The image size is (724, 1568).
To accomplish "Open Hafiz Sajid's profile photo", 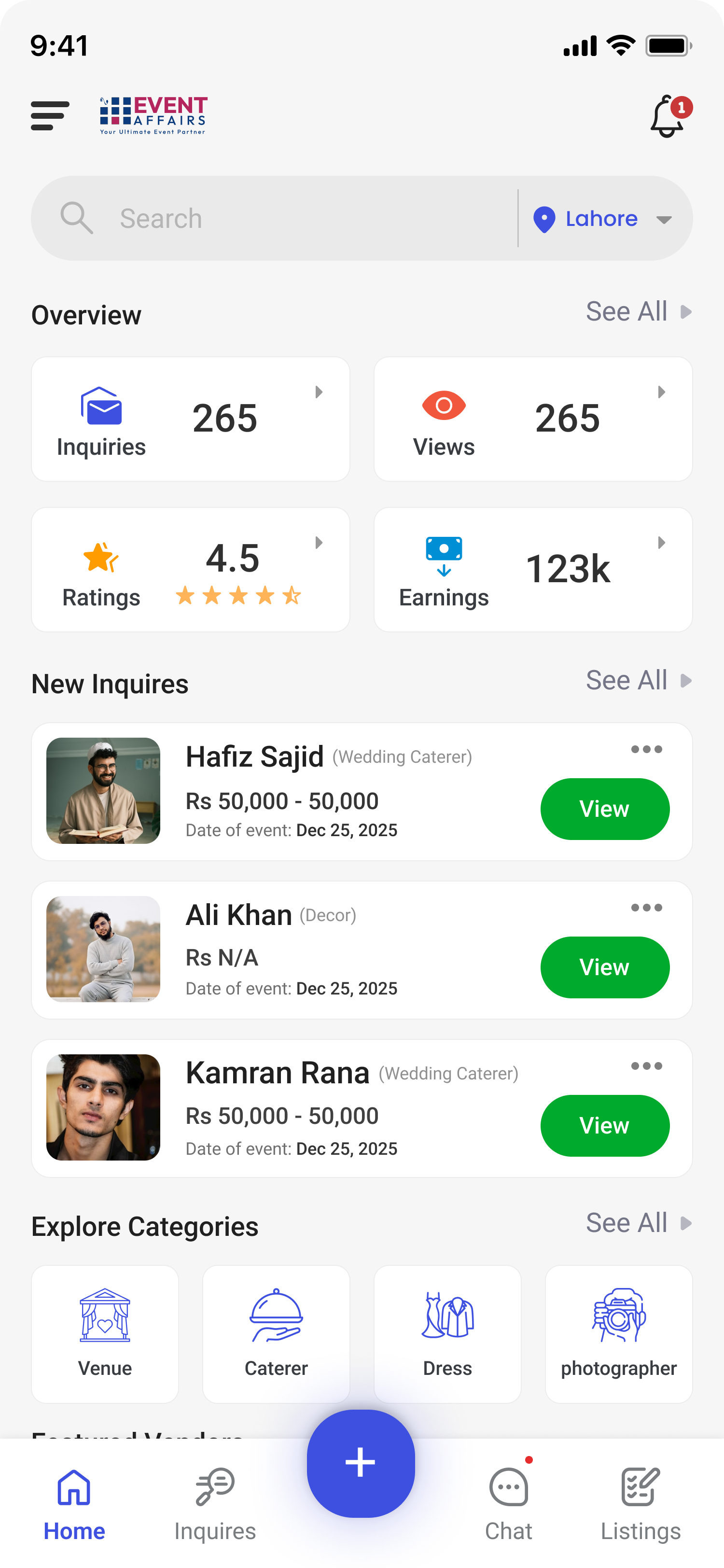I will [103, 791].
